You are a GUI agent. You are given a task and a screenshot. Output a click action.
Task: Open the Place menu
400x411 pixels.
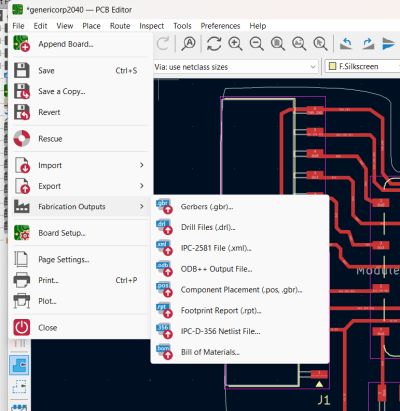(91, 26)
